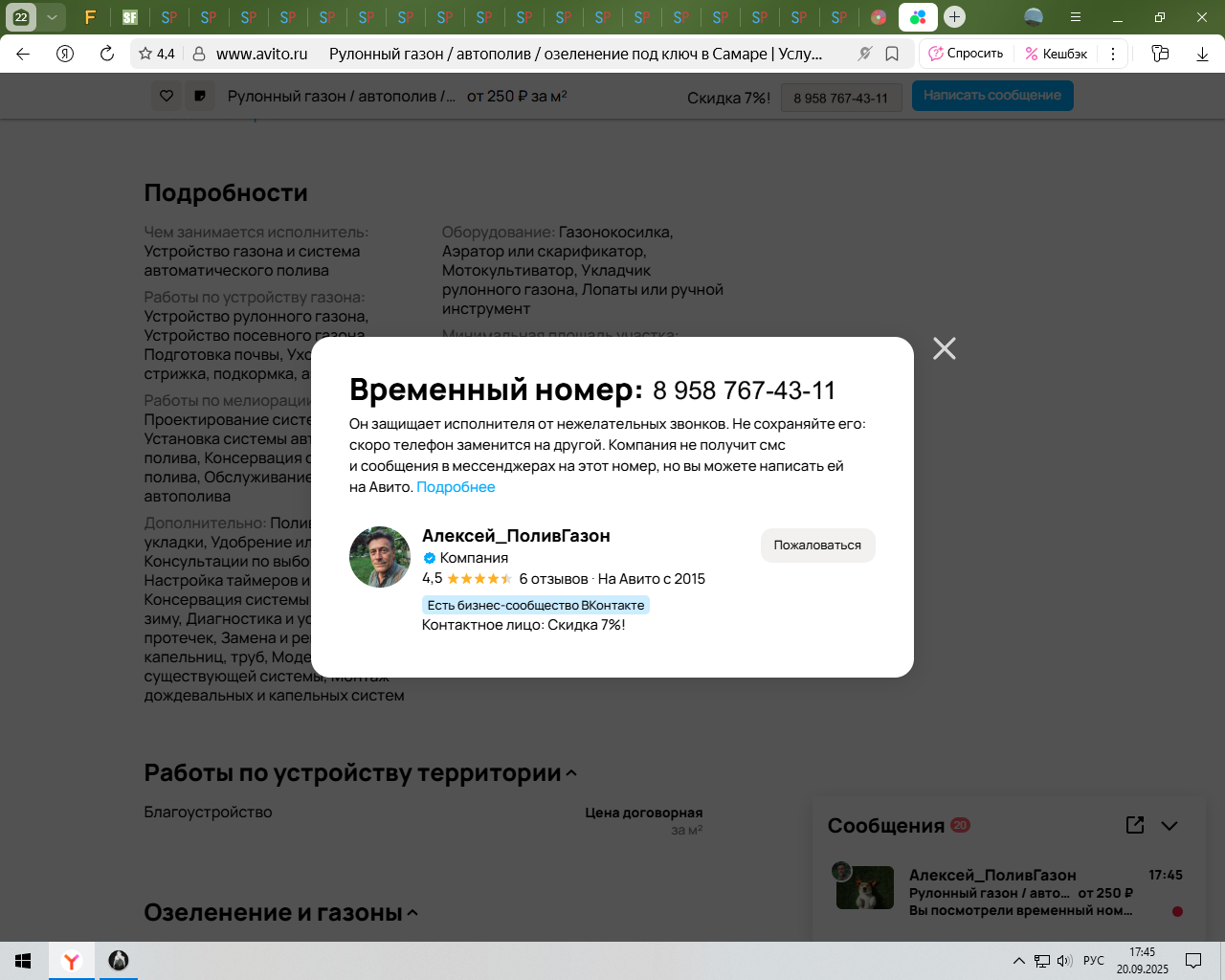Click the note icon beside the heart
The image size is (1225, 980).
coord(200,96)
